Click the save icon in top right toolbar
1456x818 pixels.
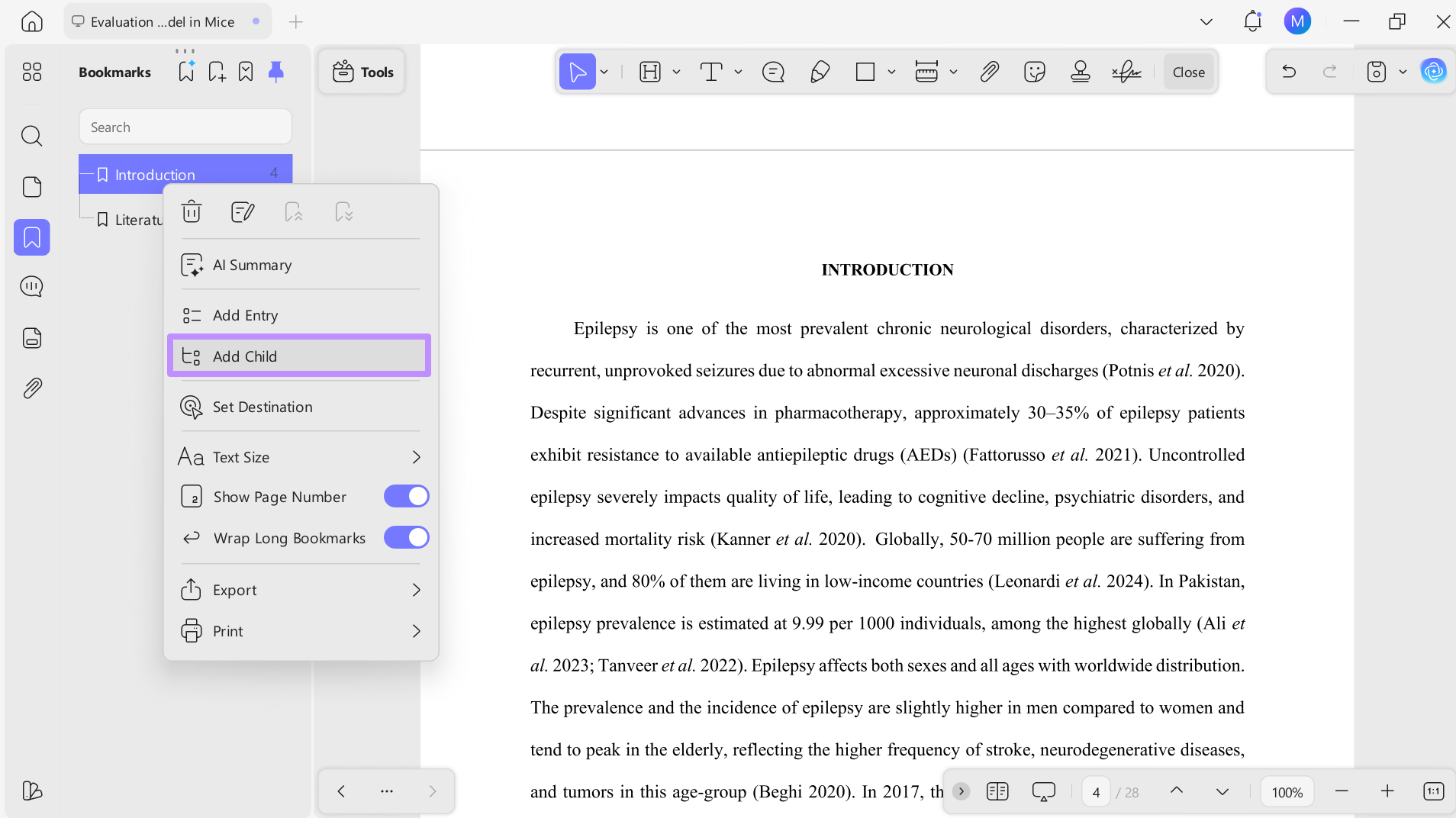click(1377, 72)
